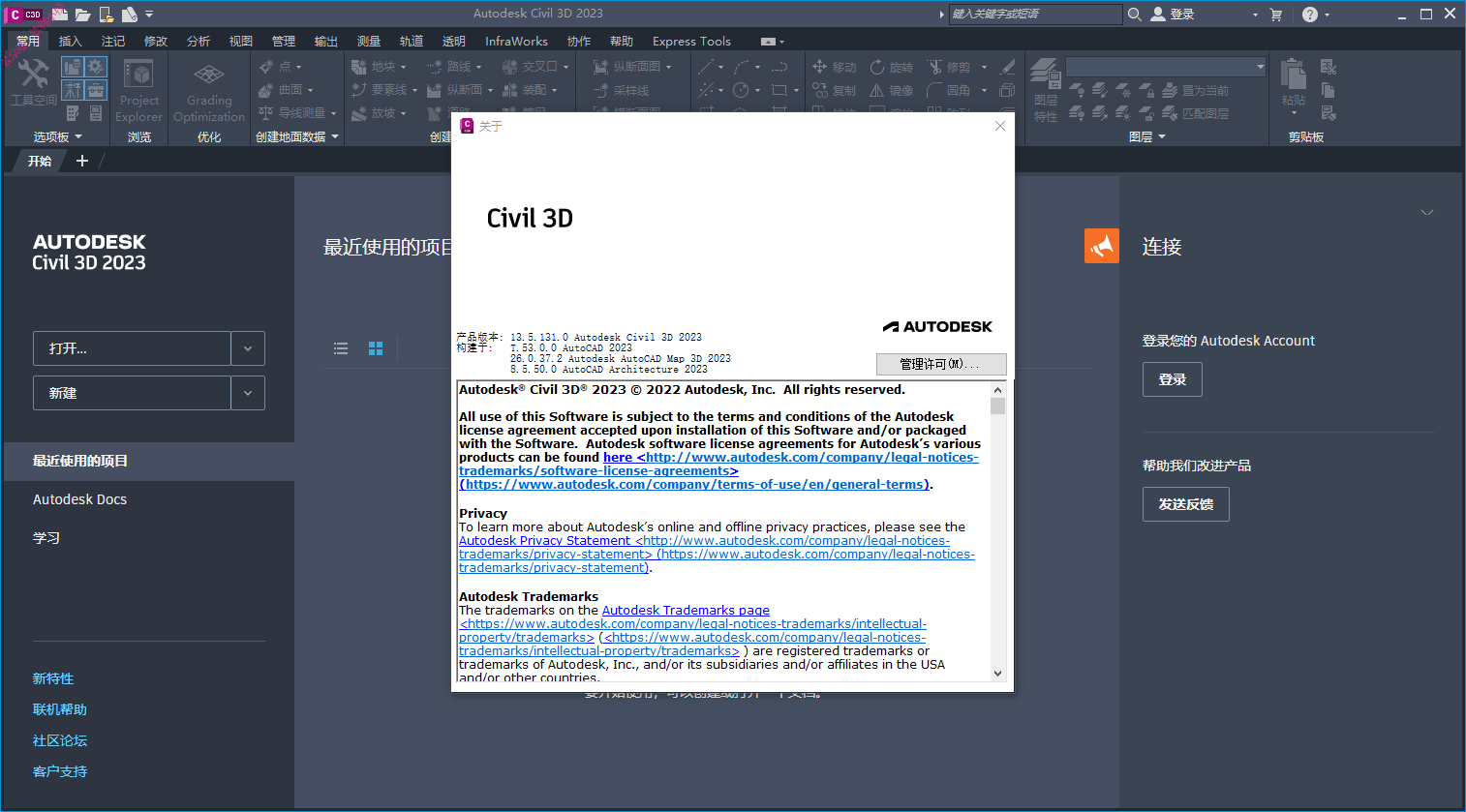Screen dimensions: 1466x812
Task: Click the Surfaces (曲面) icon
Action: [266, 90]
